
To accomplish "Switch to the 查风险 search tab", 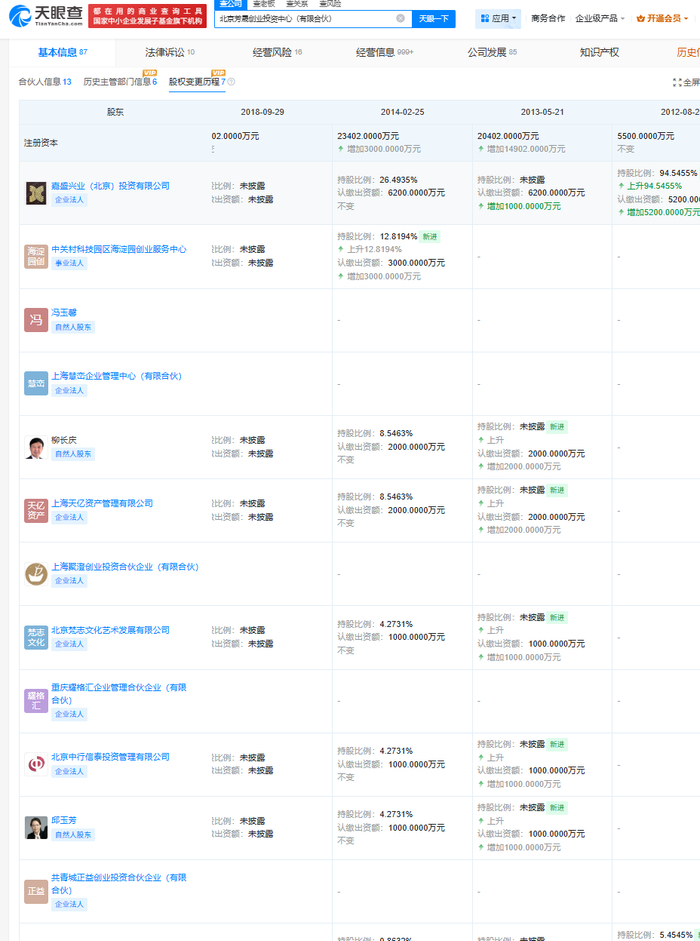I will (330, 4).
